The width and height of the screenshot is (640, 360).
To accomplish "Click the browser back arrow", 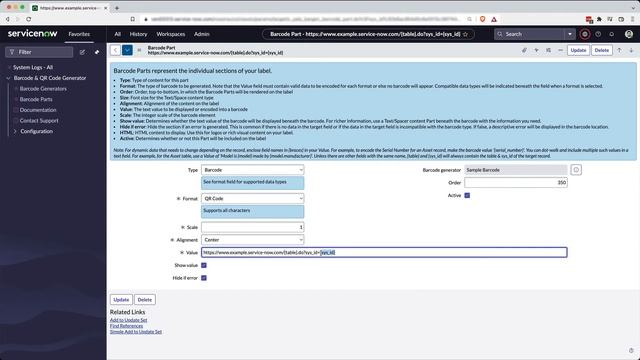I will click(7, 19).
